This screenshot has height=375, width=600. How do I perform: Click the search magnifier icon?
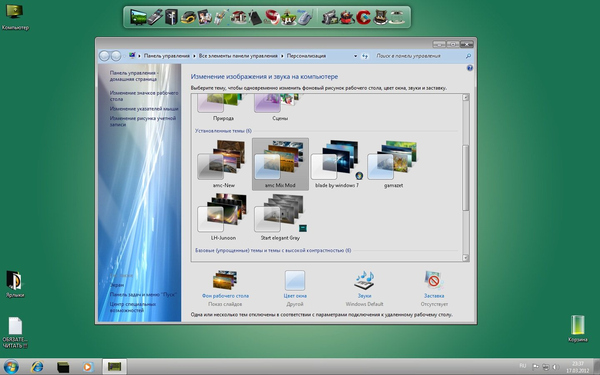click(x=468, y=56)
